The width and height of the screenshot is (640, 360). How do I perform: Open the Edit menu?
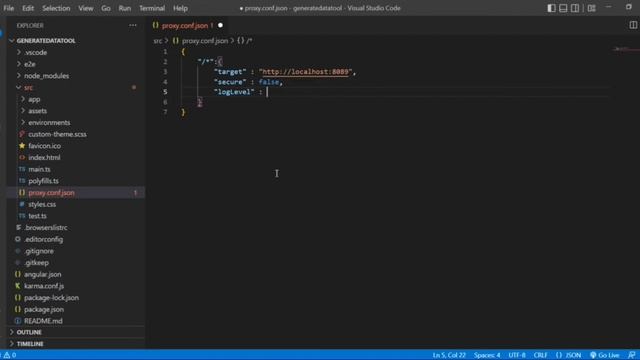pyautogui.click(x=28, y=8)
